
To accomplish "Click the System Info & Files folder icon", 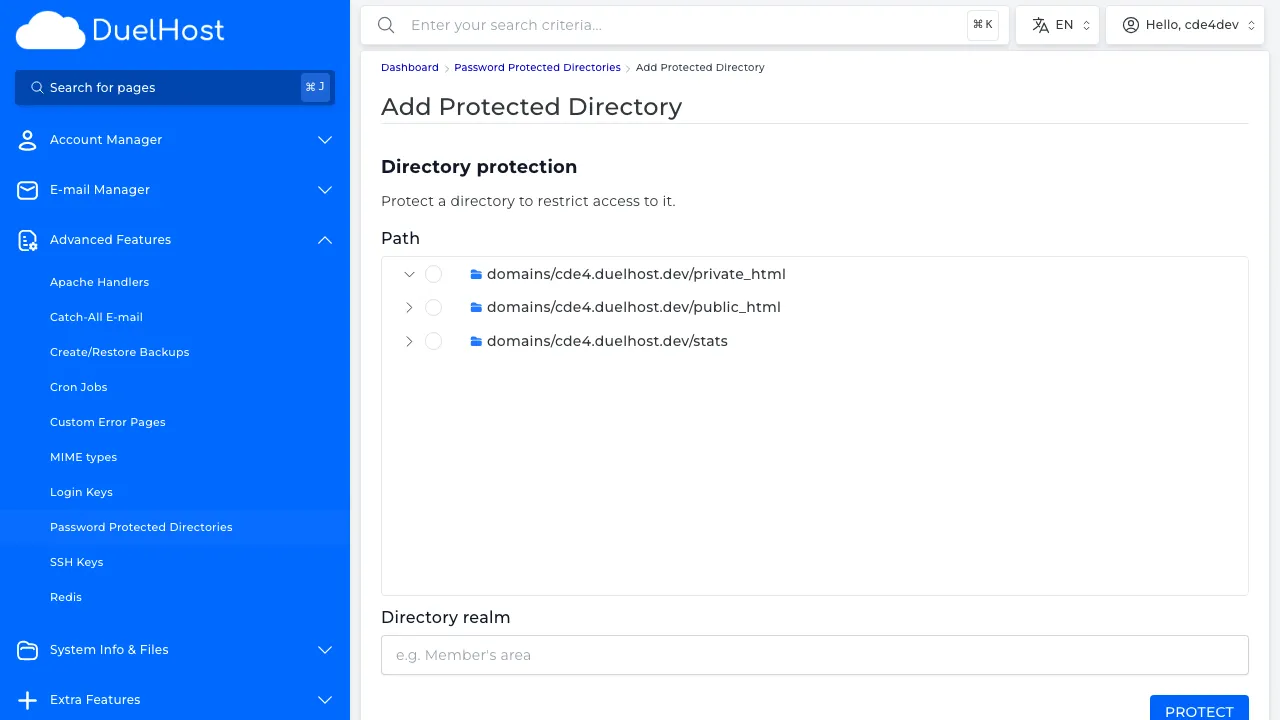I will tap(27, 650).
